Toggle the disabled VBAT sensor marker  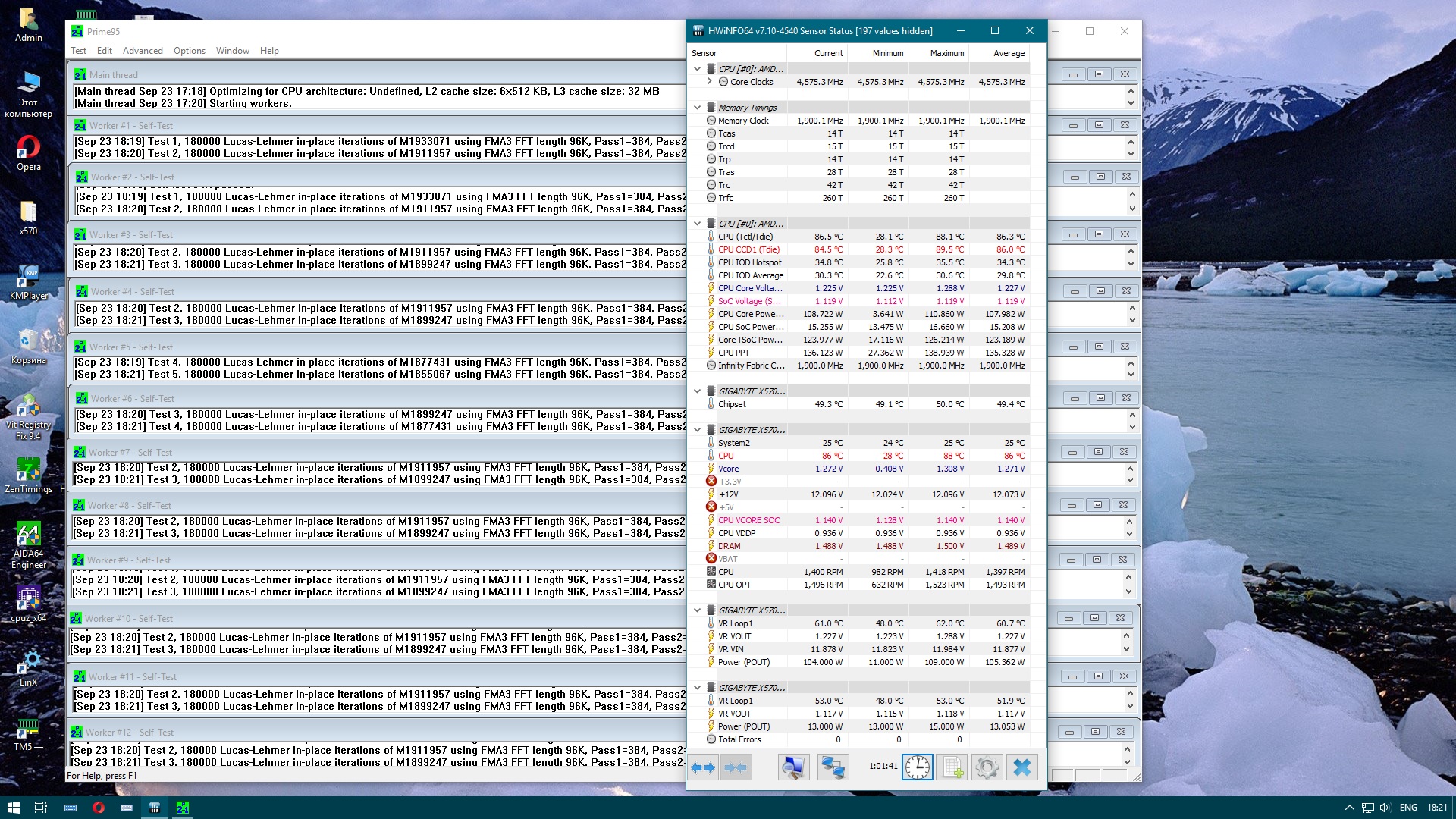[711, 559]
